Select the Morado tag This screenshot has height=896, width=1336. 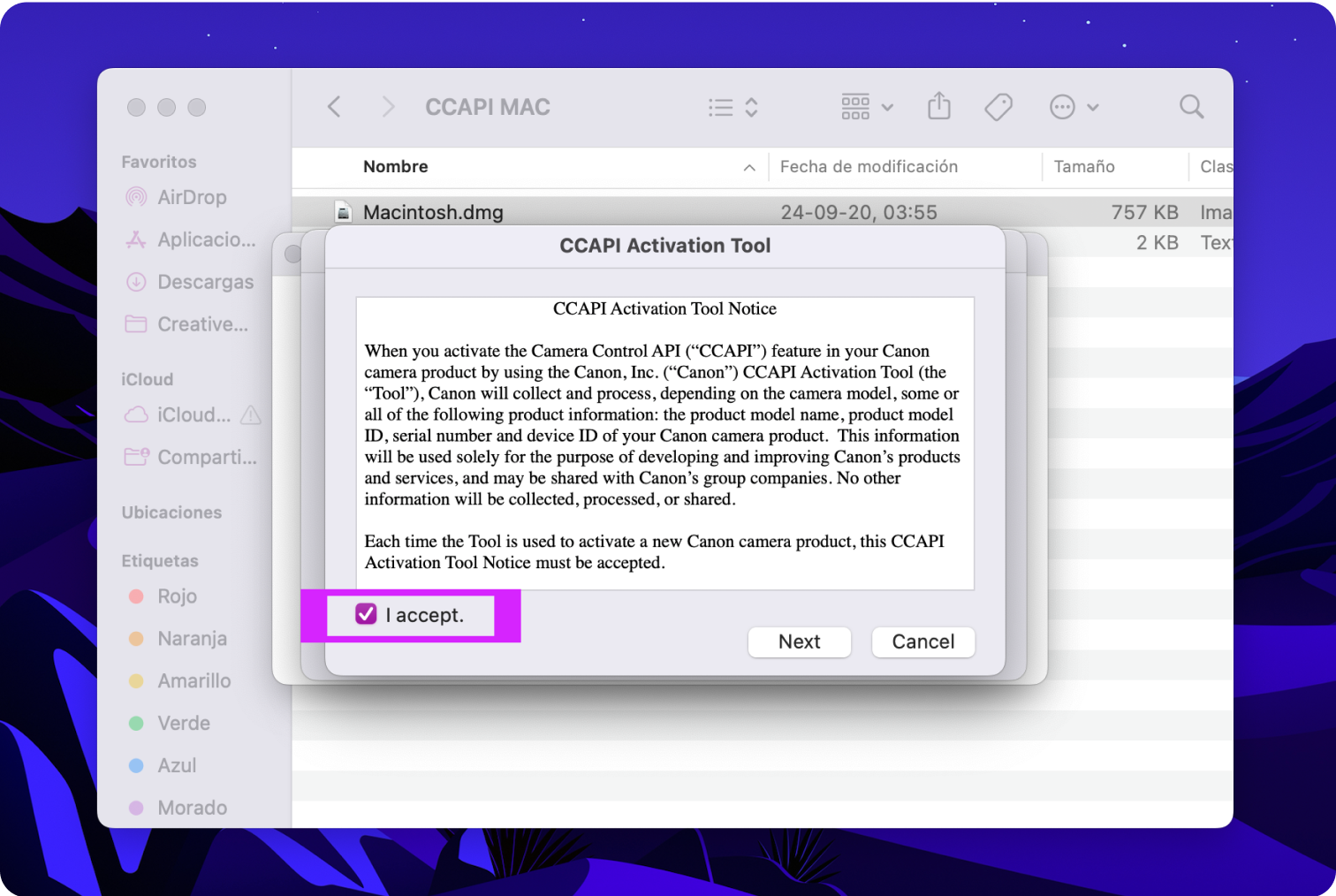[x=178, y=809]
